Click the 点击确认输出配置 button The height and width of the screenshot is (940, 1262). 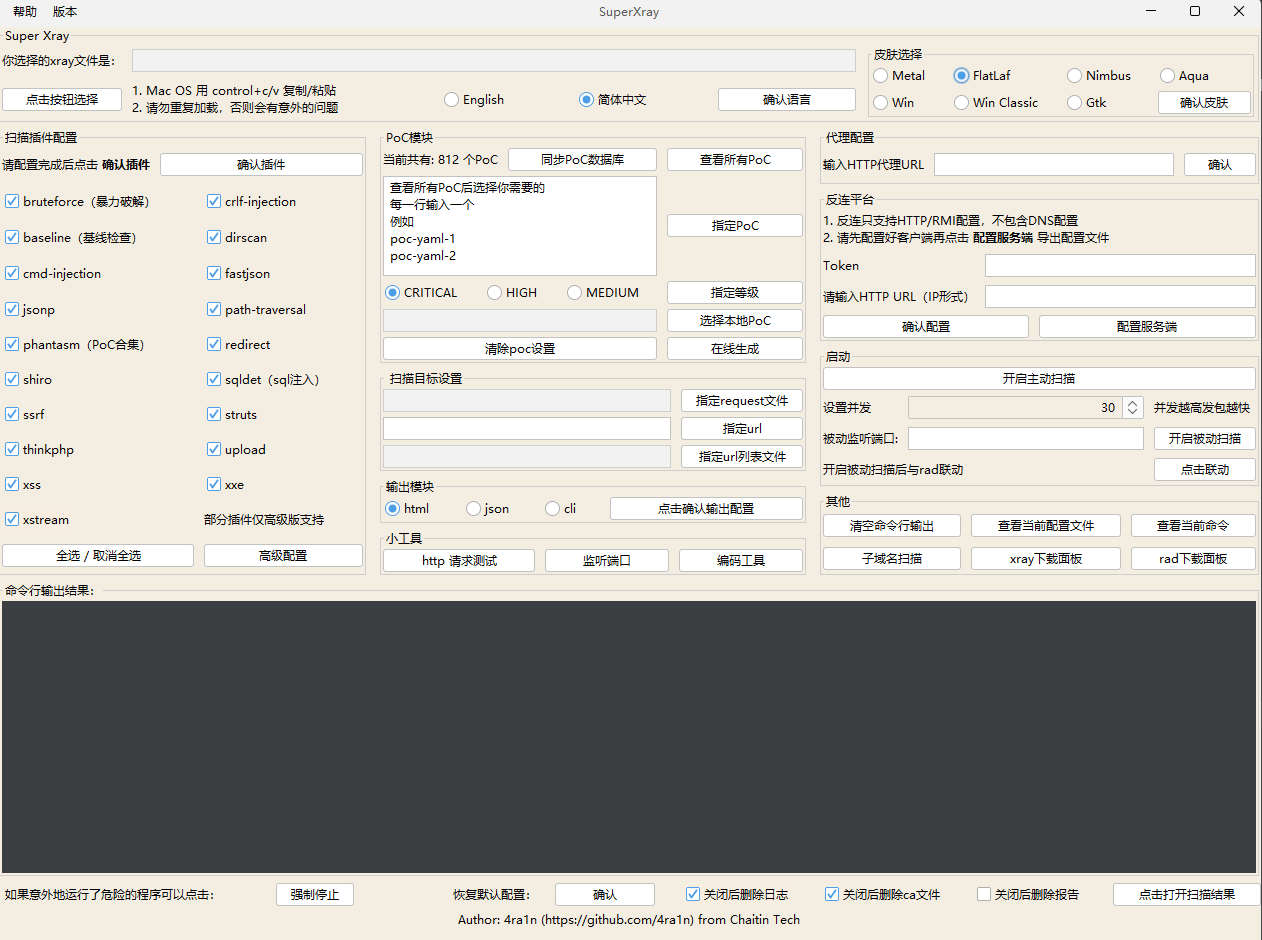point(706,509)
